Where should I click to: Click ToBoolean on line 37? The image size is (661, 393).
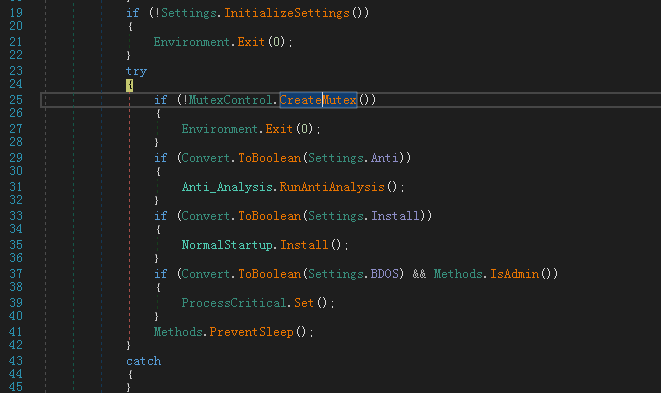tap(269, 275)
